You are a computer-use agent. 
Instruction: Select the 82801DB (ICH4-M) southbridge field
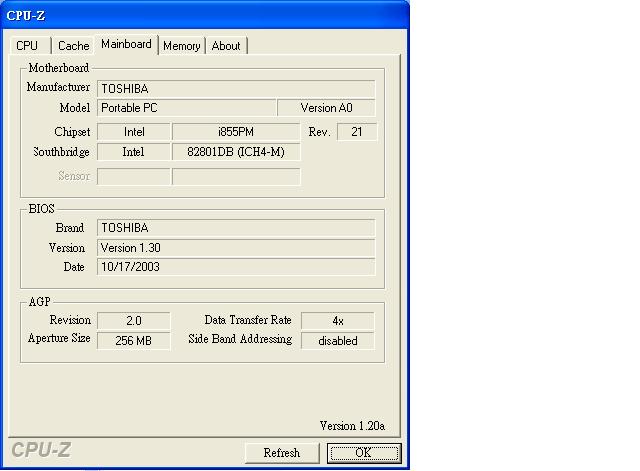click(236, 152)
